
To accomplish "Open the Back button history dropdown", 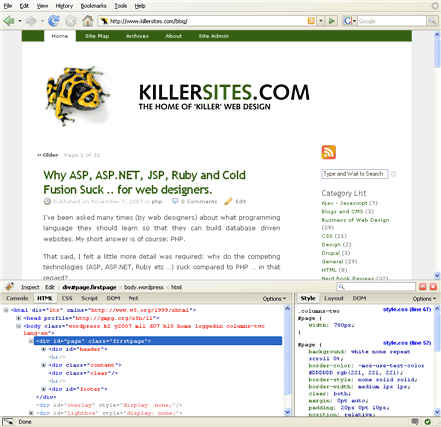I will click(20, 21).
